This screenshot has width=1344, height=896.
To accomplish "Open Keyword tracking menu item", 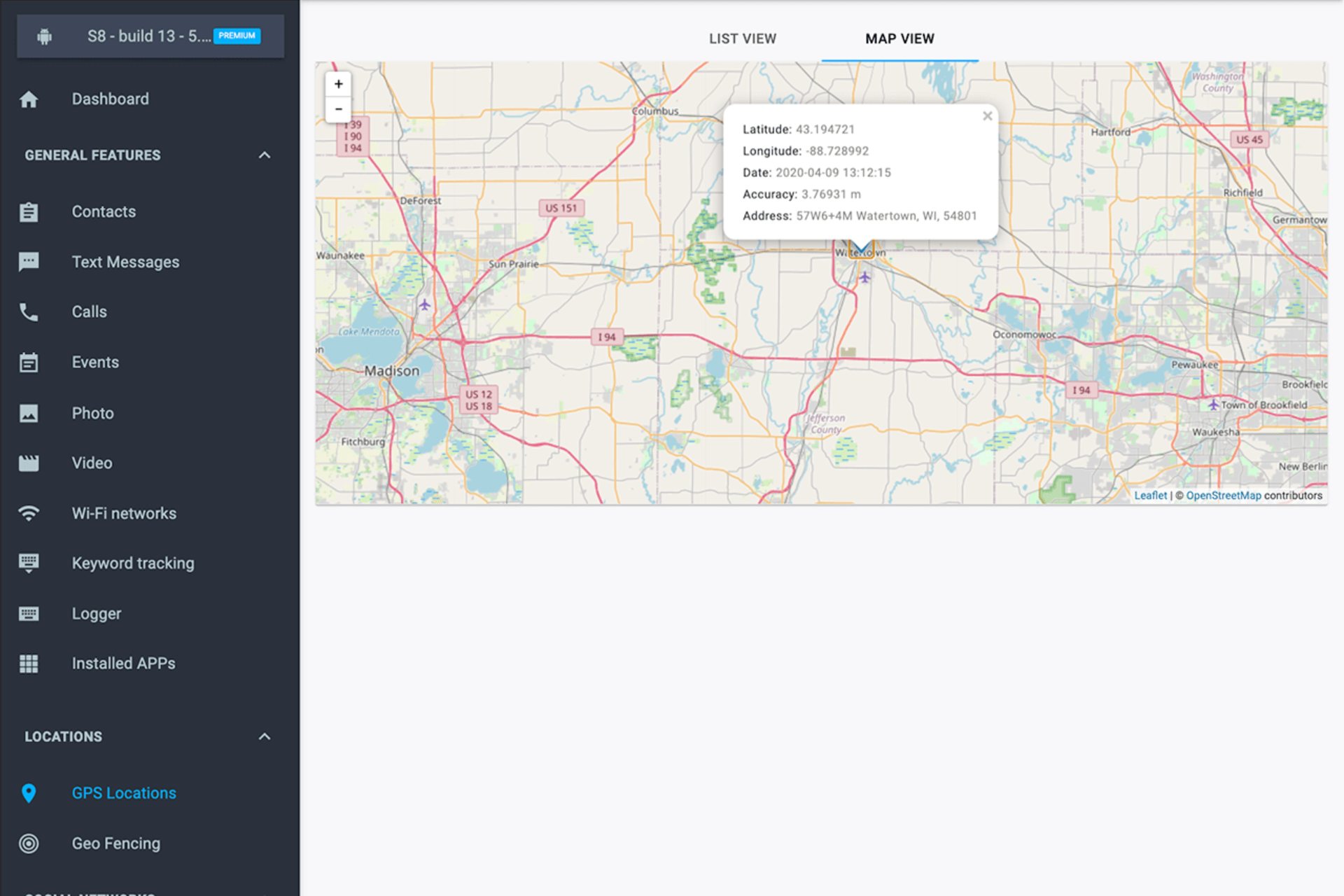I will pos(133,563).
